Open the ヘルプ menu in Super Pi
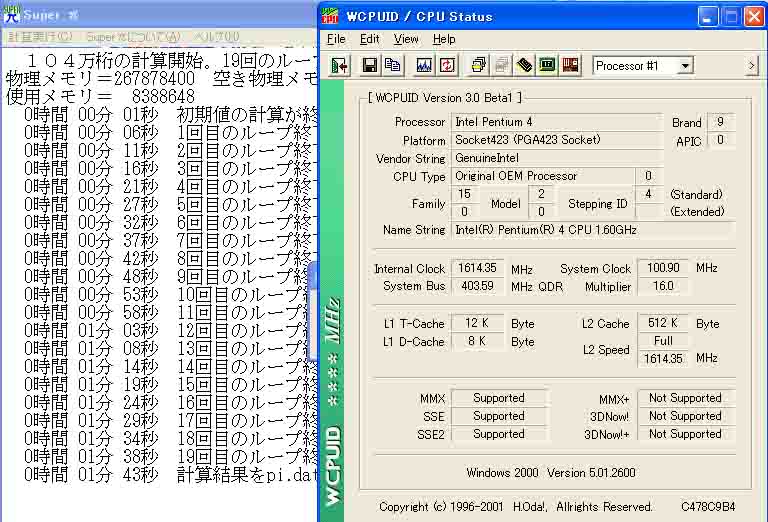Screen dimensions: 768x522 216,37
